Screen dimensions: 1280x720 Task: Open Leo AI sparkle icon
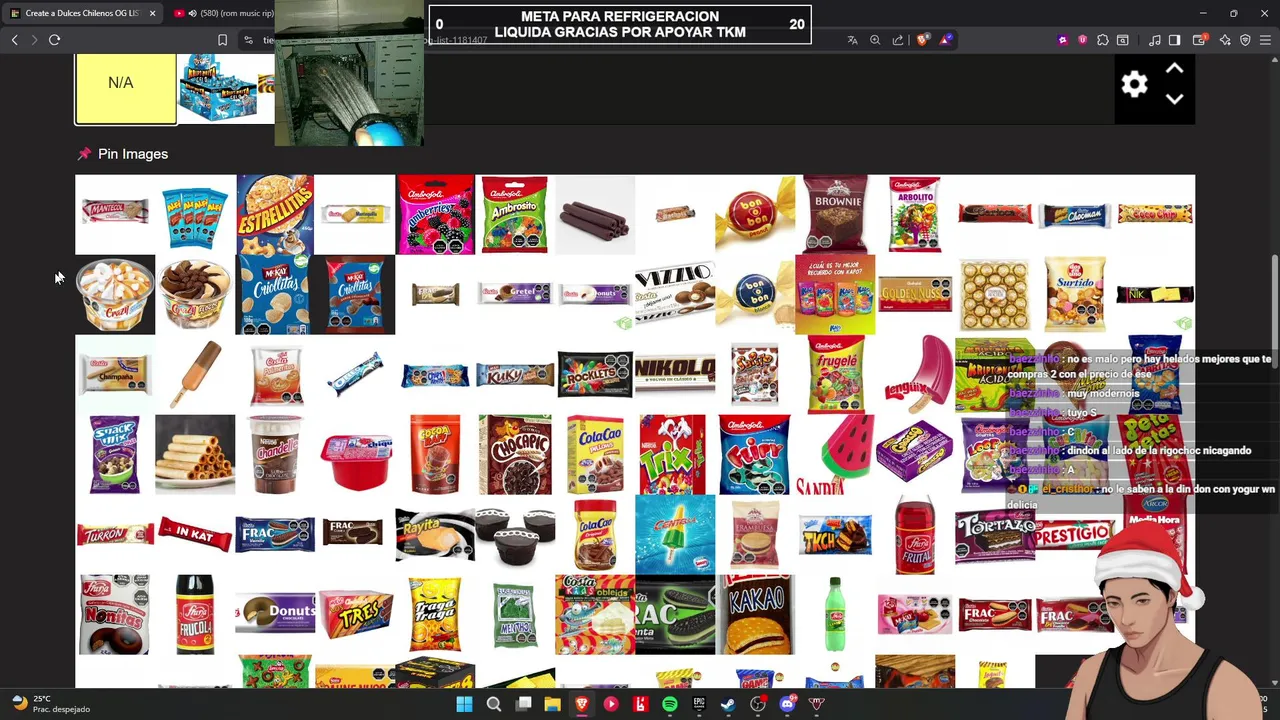(1225, 40)
